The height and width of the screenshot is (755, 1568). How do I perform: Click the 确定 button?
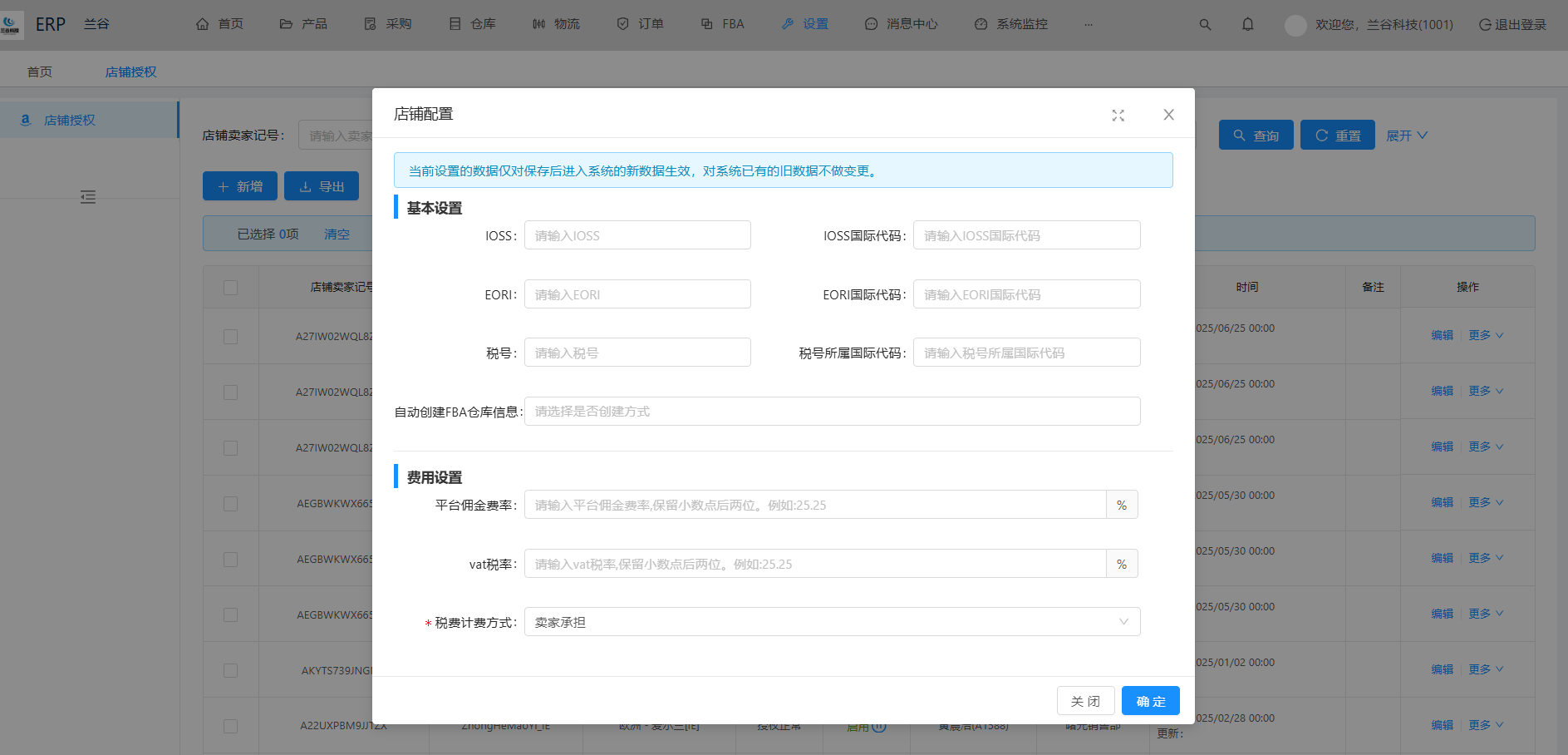pyautogui.click(x=1150, y=701)
